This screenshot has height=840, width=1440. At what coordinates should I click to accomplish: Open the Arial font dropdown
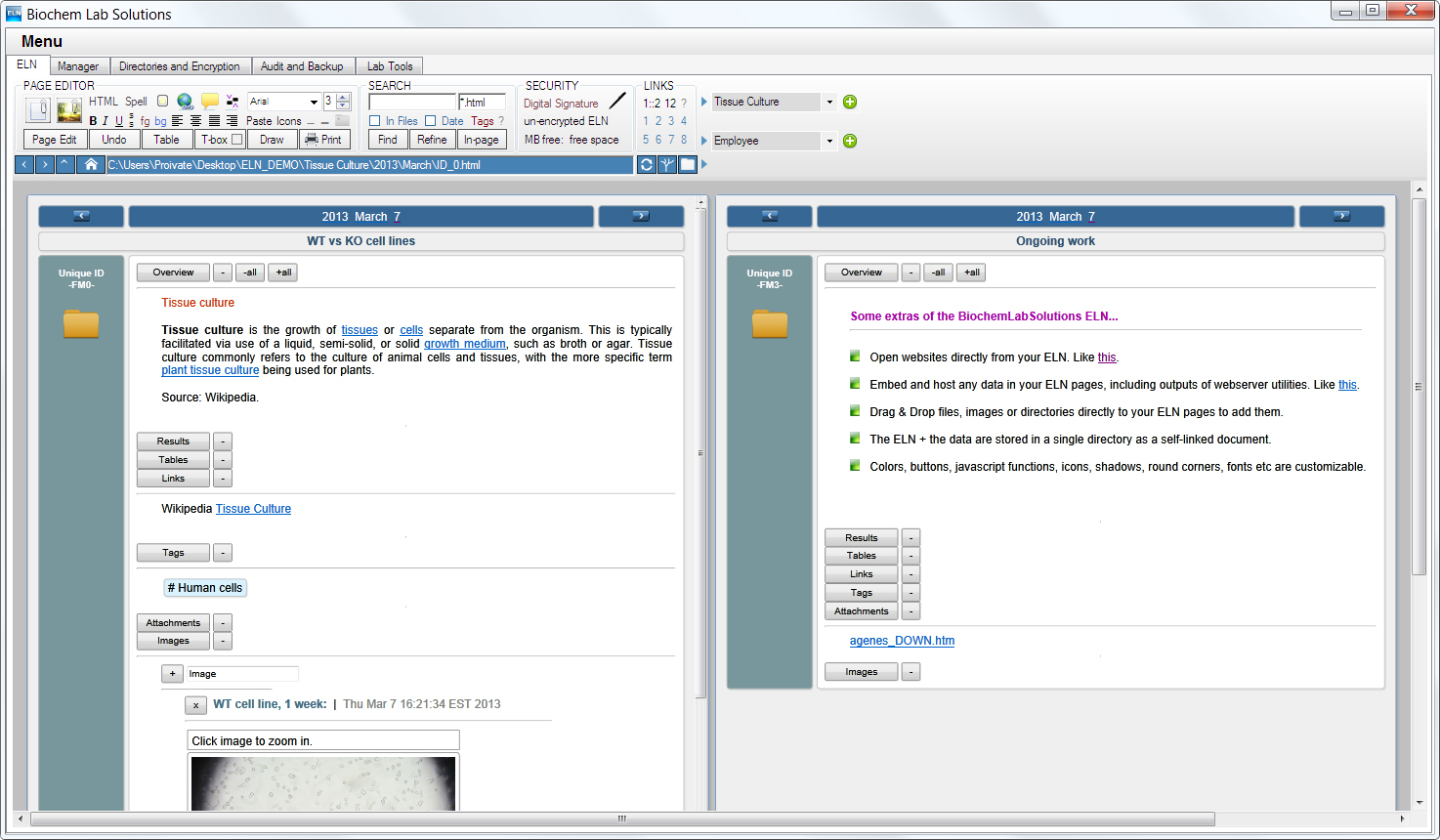[x=314, y=102]
